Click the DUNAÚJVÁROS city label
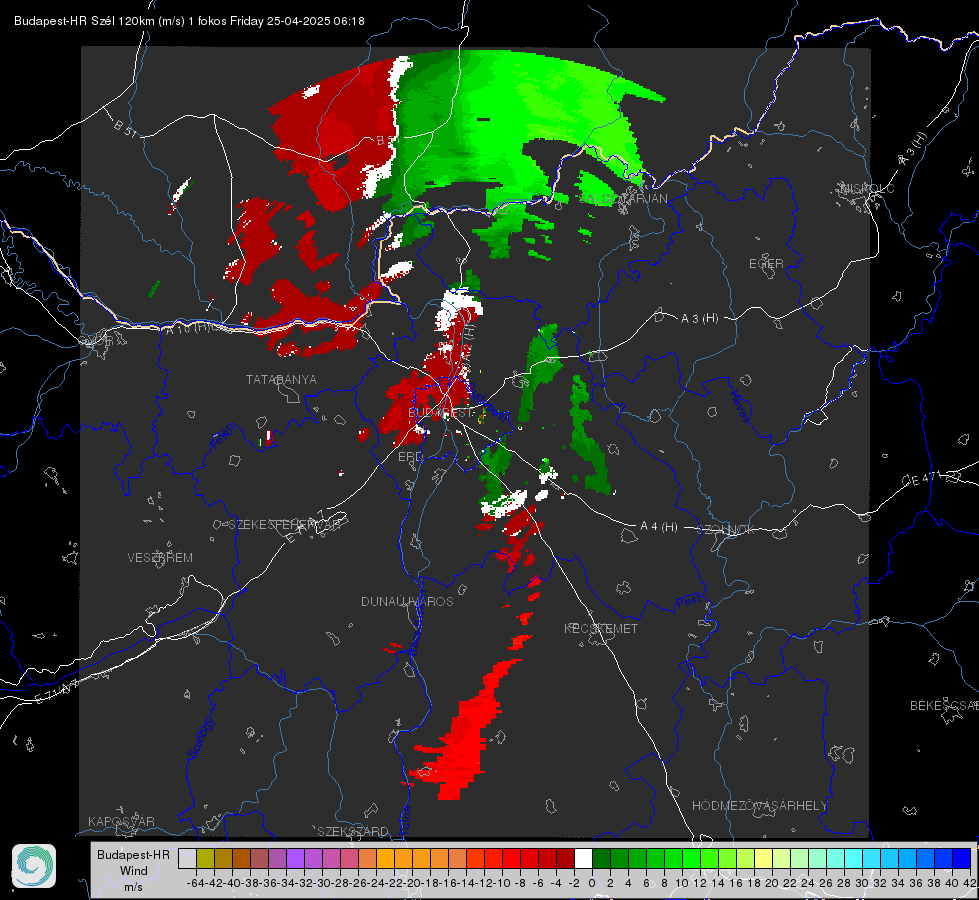The image size is (979, 900). 407,601
